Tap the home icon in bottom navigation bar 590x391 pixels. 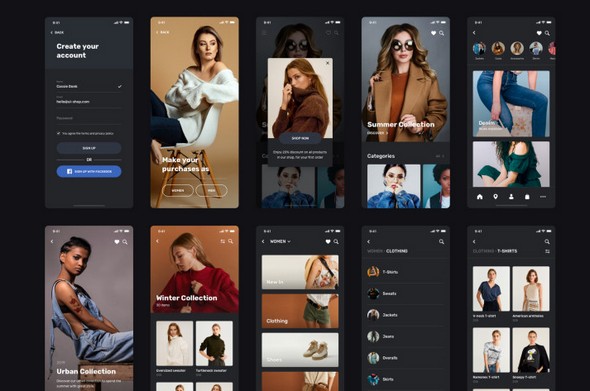tap(480, 196)
